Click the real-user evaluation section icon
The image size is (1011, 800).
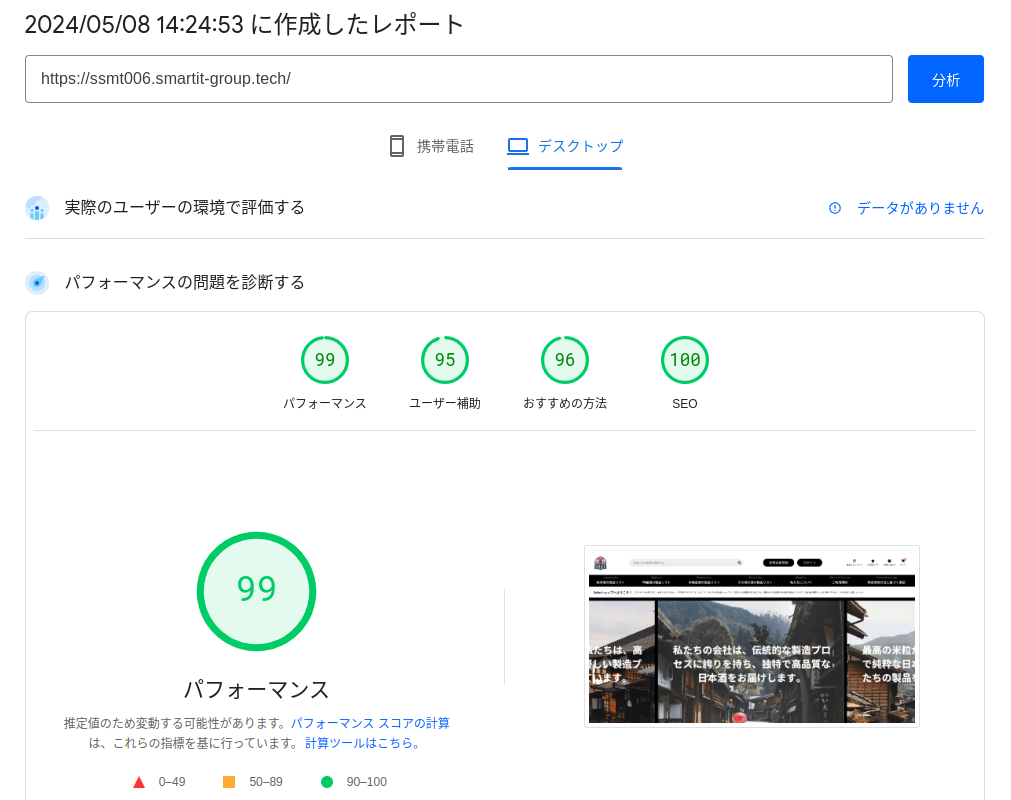click(x=37, y=208)
